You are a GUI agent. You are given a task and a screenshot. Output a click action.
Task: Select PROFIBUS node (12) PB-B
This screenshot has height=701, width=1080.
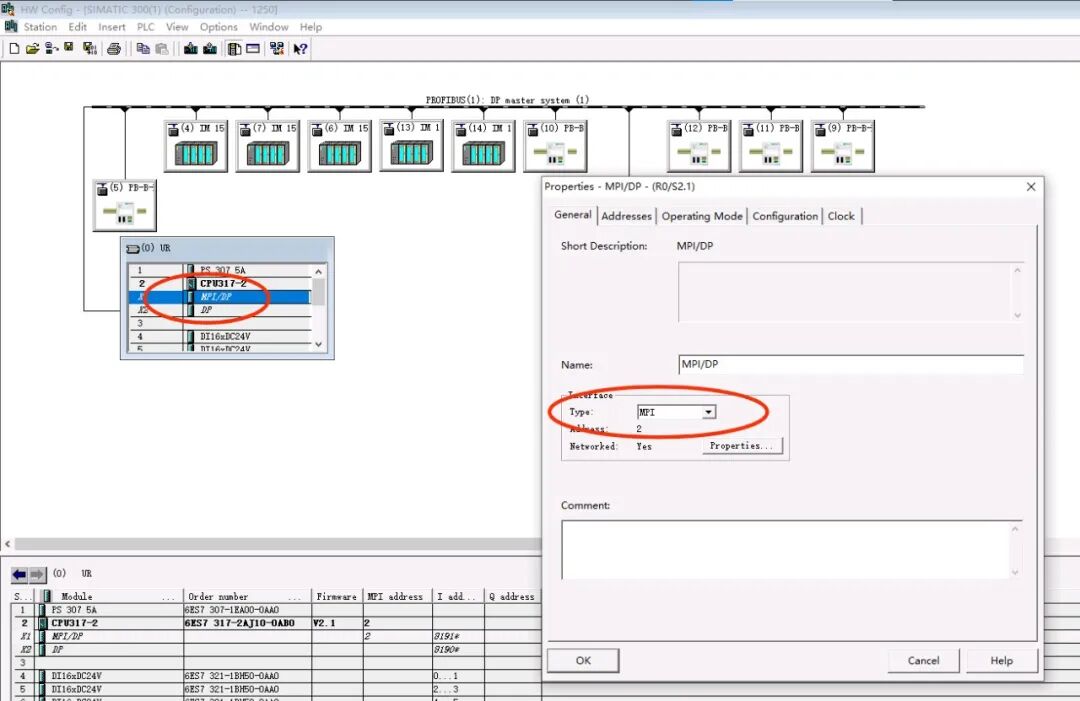click(x=698, y=146)
